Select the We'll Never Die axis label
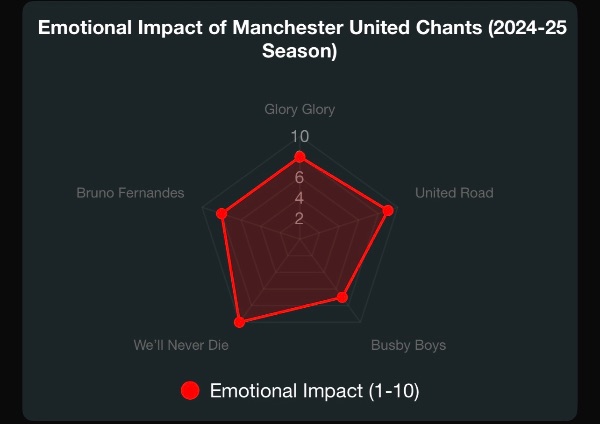The image size is (600, 424). point(181,345)
